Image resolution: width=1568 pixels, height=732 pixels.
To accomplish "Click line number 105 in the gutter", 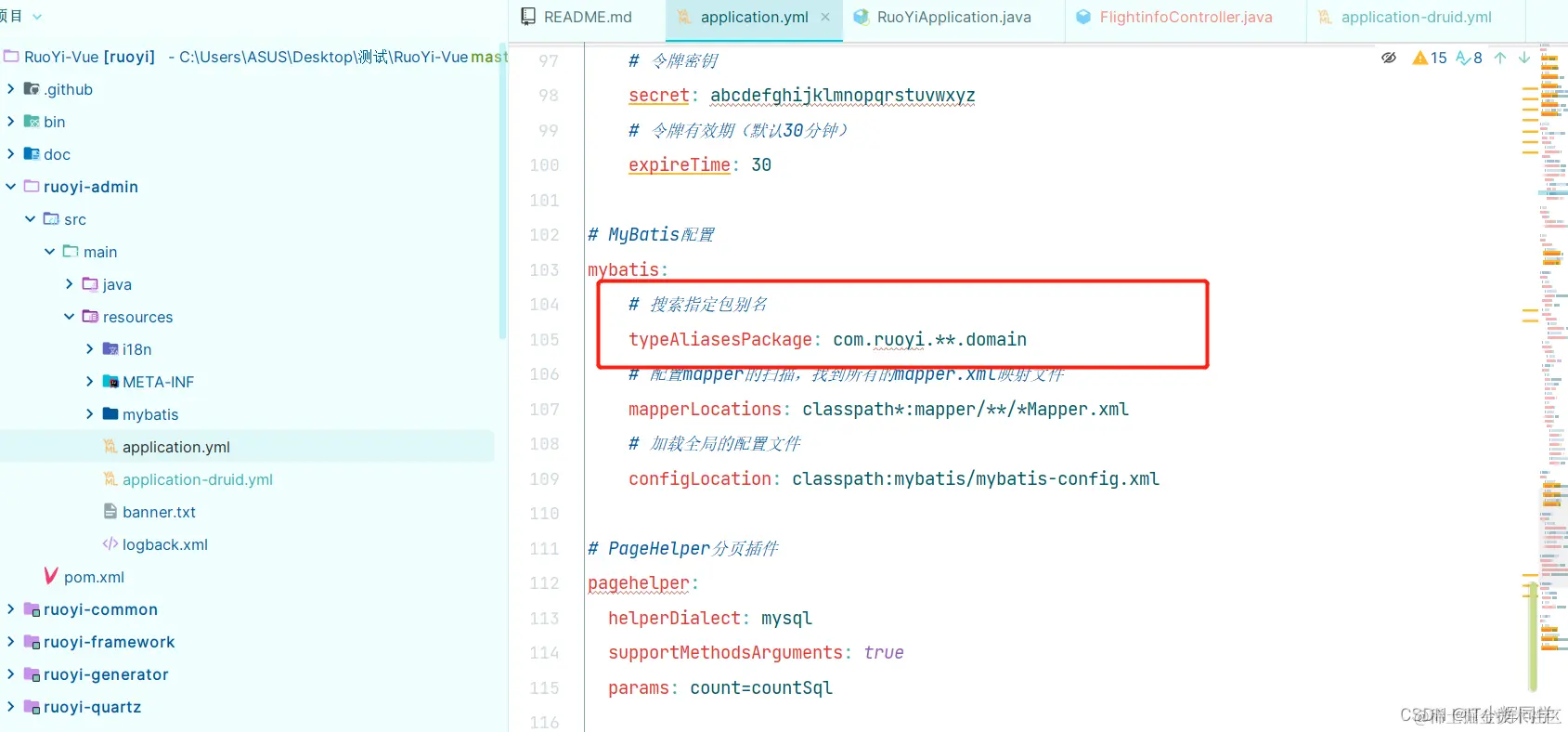I will pos(545,339).
